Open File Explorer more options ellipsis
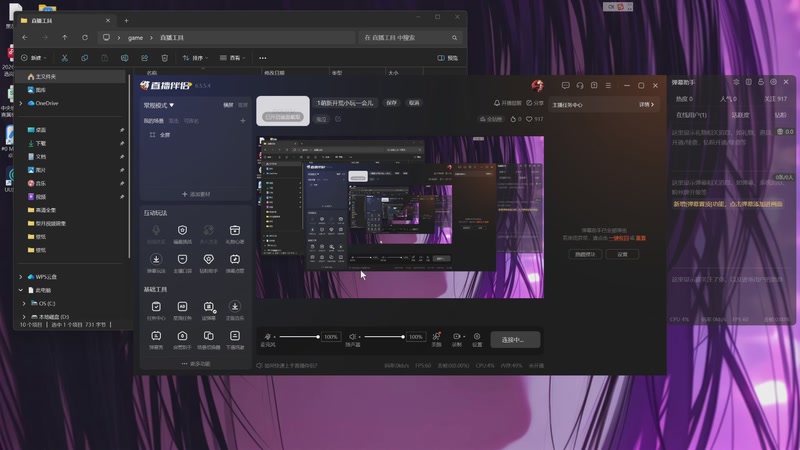The image size is (800, 450). point(263,58)
